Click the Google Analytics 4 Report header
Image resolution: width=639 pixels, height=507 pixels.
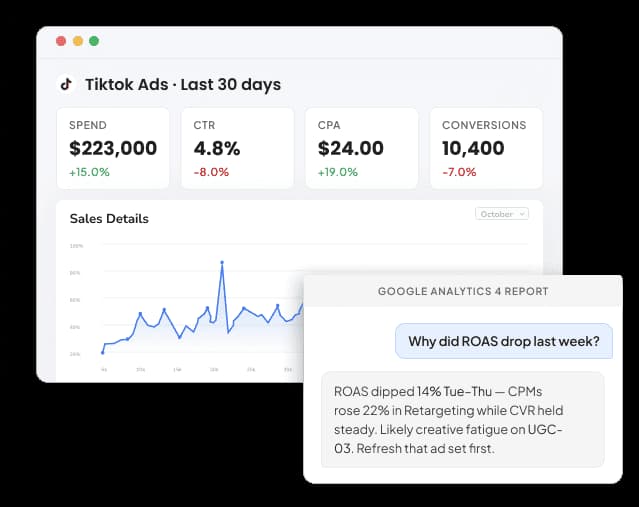tap(463, 291)
